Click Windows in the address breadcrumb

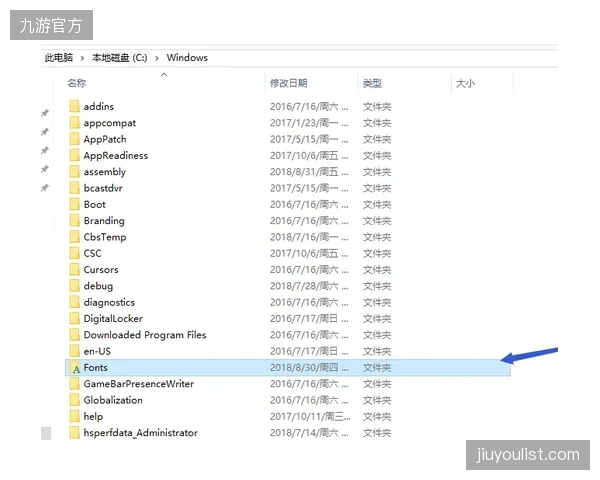click(187, 58)
